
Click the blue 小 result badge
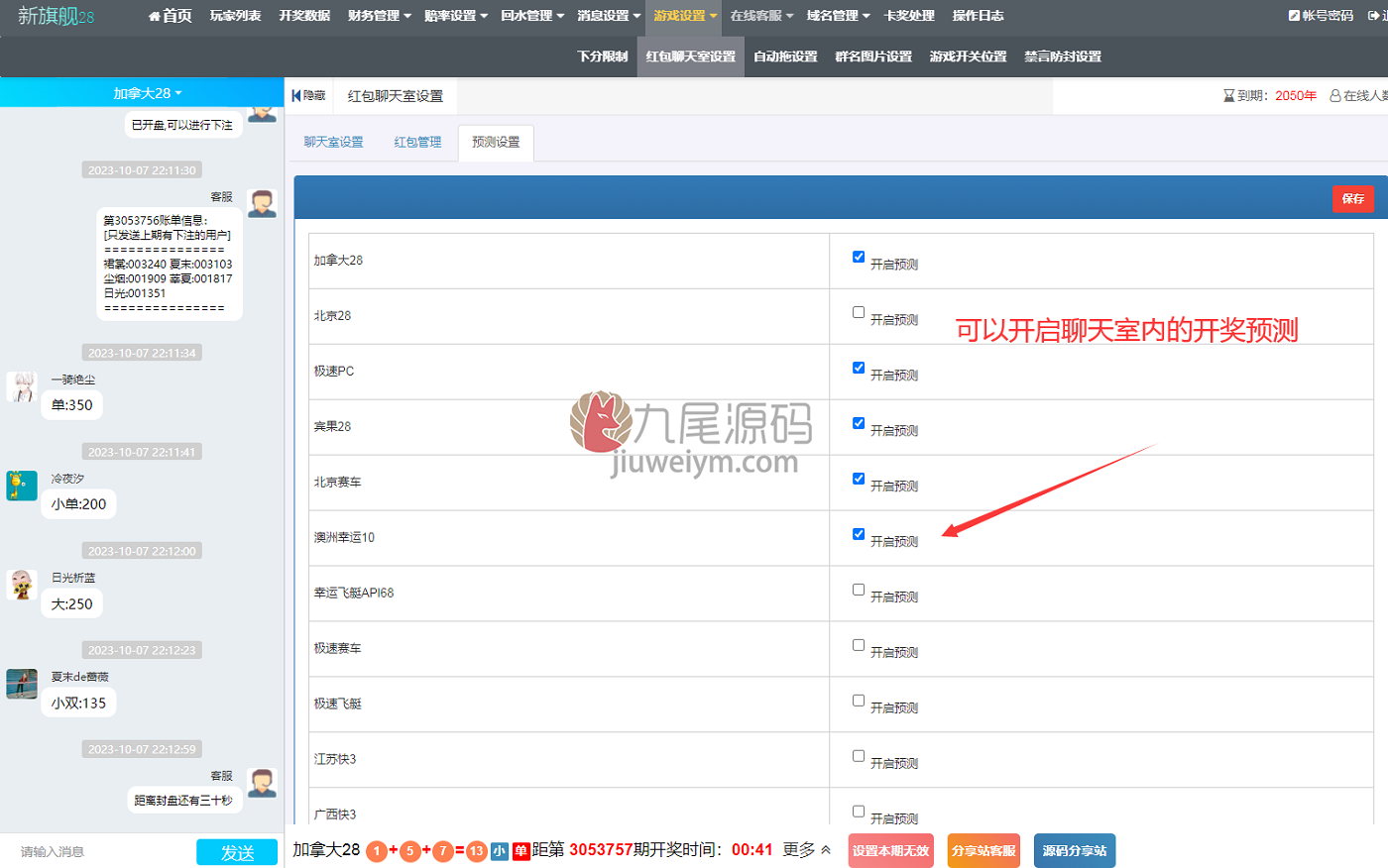(500, 850)
